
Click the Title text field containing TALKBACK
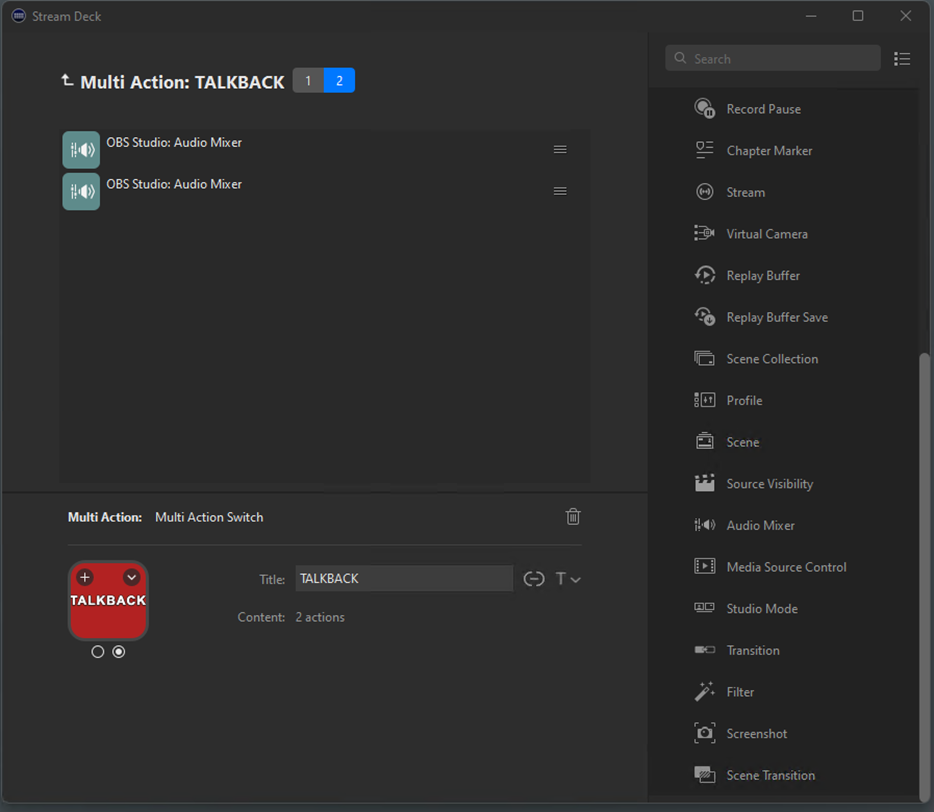[404, 578]
